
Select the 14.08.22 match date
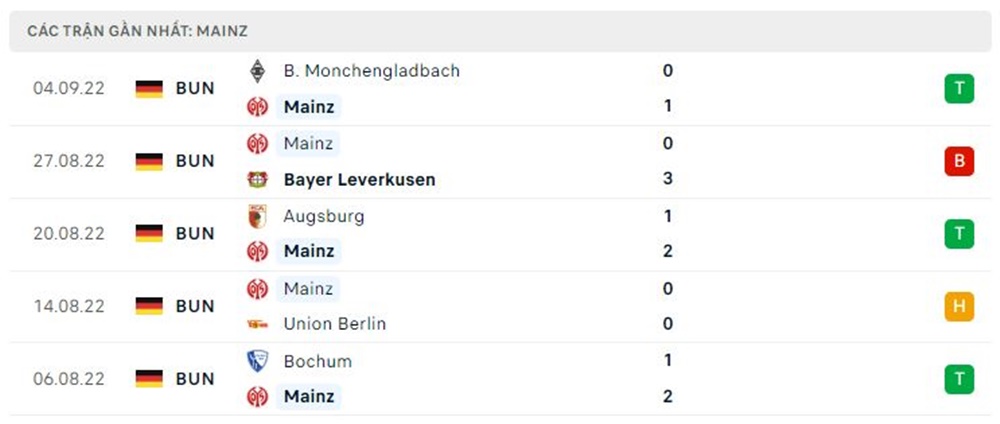pos(68,307)
